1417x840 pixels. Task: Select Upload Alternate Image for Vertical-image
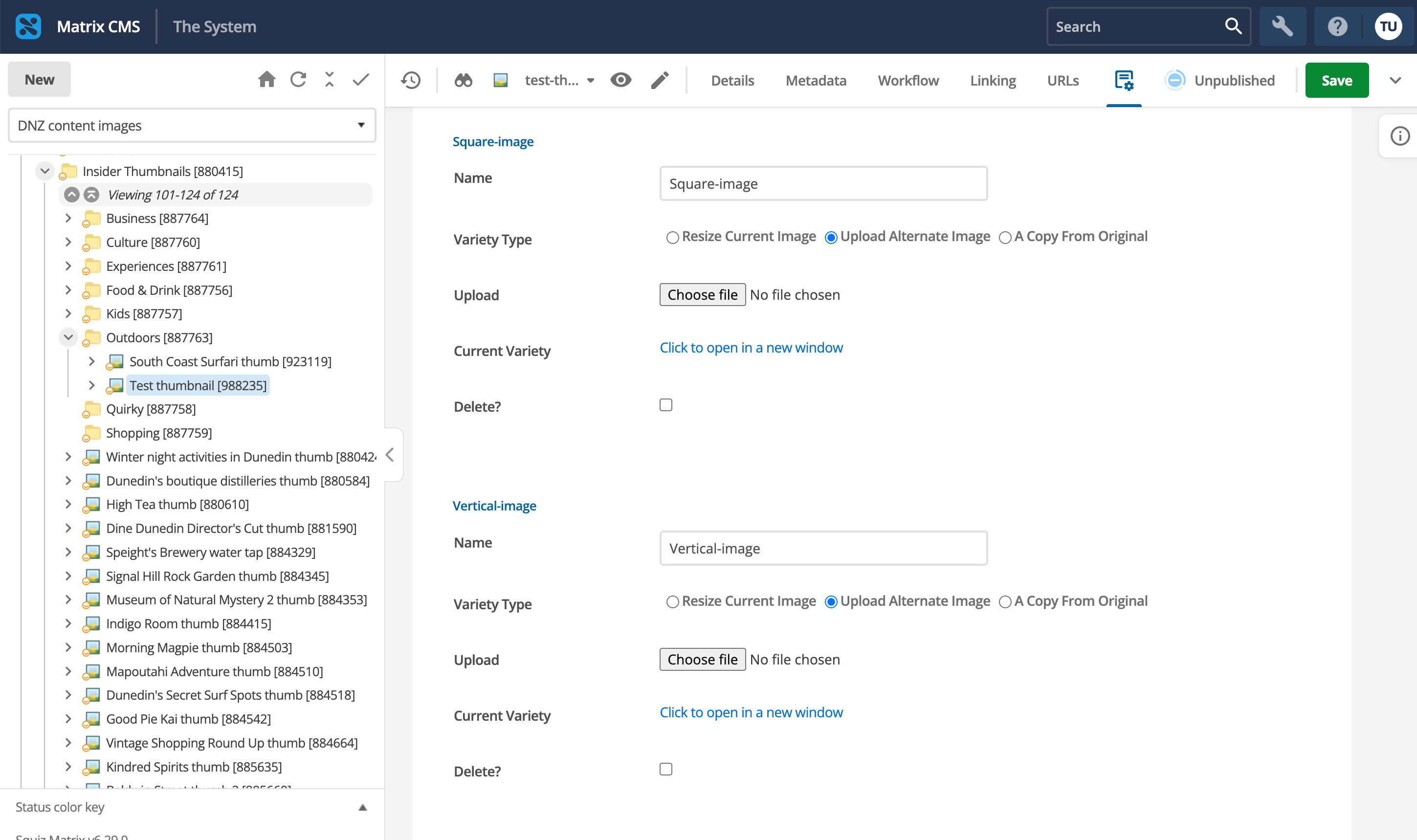(831, 602)
